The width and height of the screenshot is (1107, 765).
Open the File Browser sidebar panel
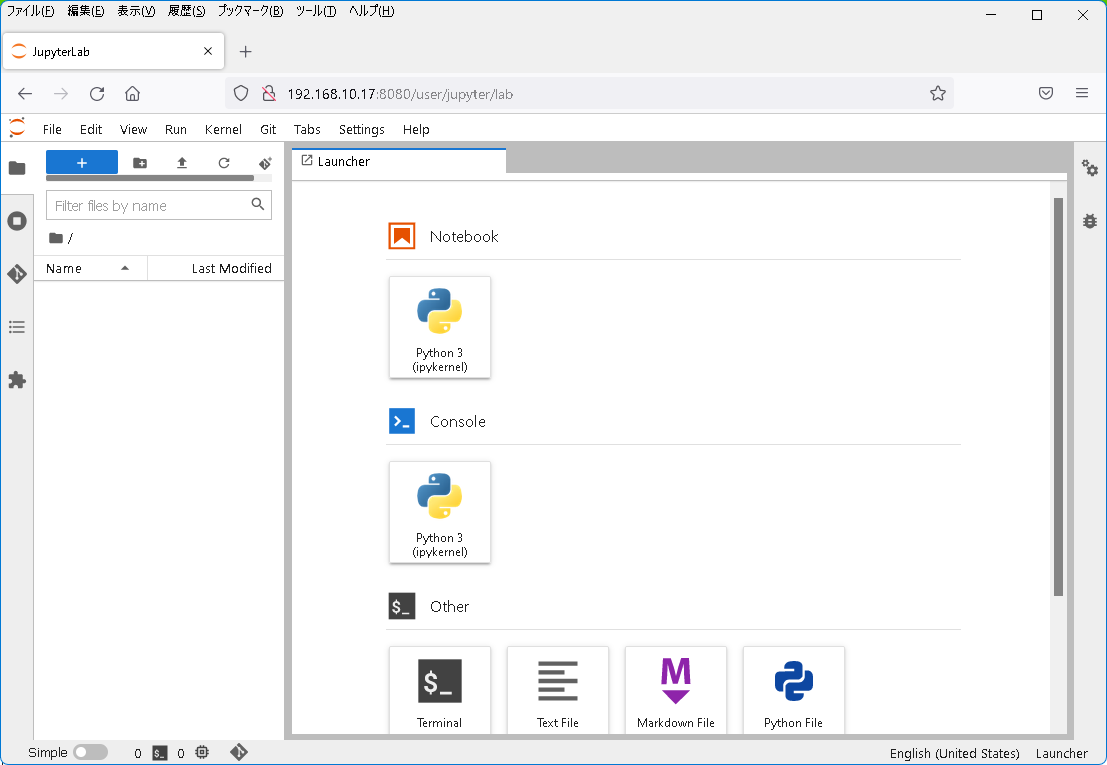[x=17, y=168]
